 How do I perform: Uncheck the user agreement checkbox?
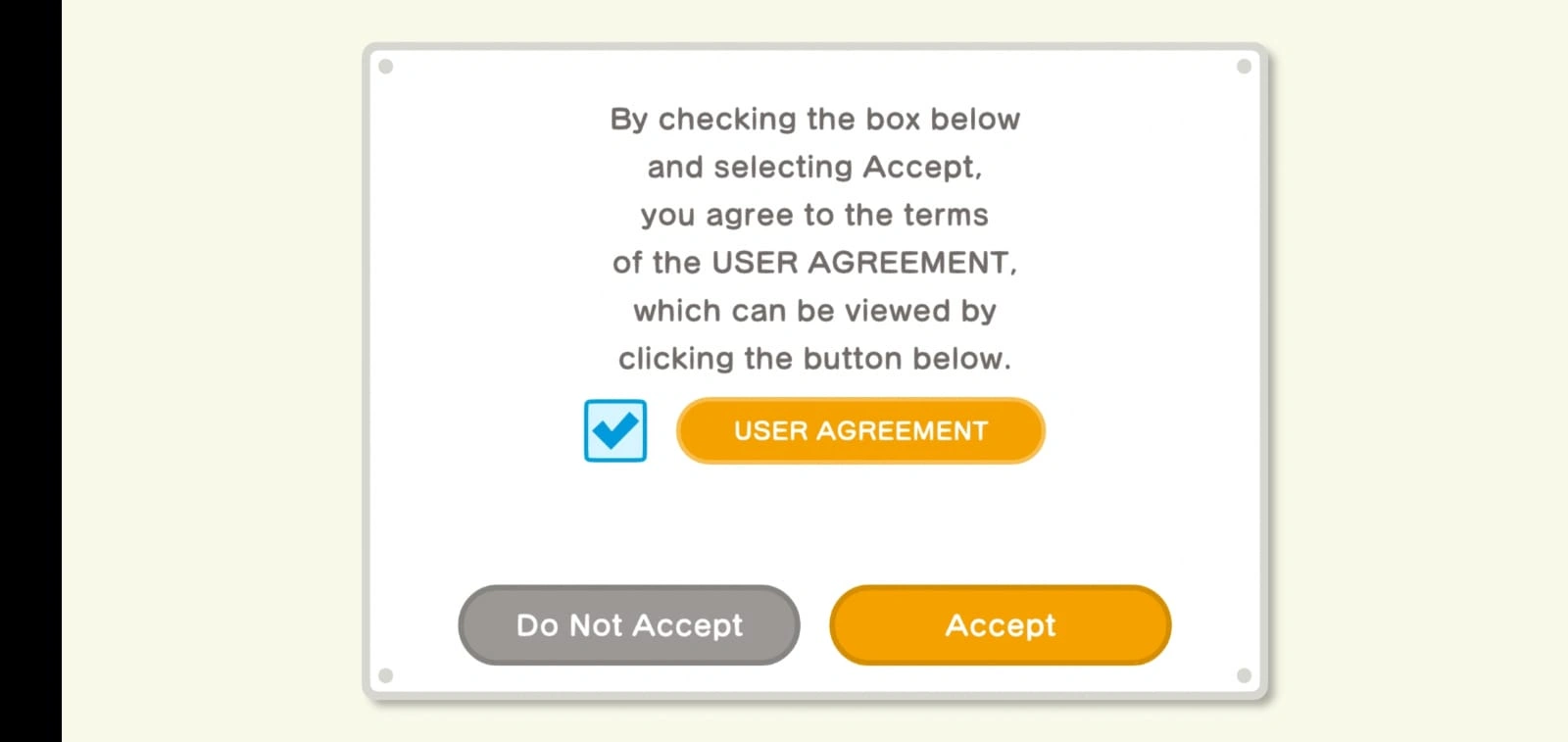click(x=614, y=430)
